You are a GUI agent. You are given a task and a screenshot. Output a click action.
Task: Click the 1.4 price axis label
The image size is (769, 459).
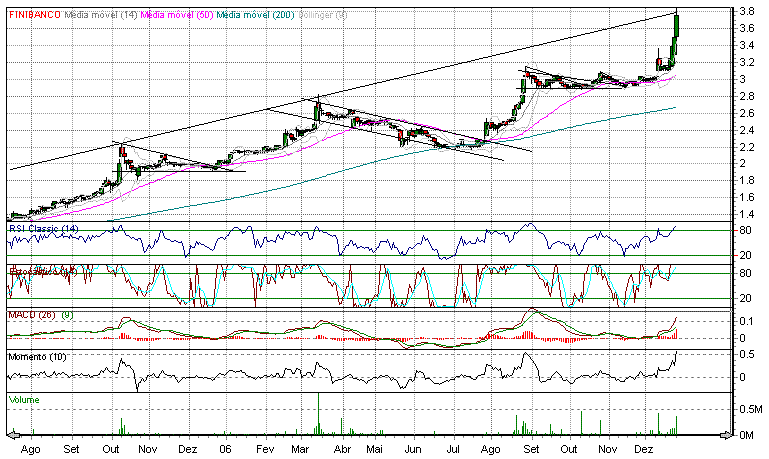(x=747, y=214)
